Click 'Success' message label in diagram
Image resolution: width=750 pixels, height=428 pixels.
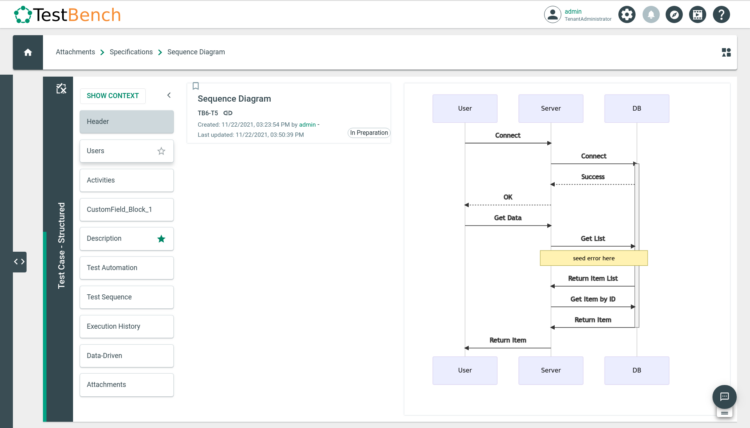coord(593,177)
